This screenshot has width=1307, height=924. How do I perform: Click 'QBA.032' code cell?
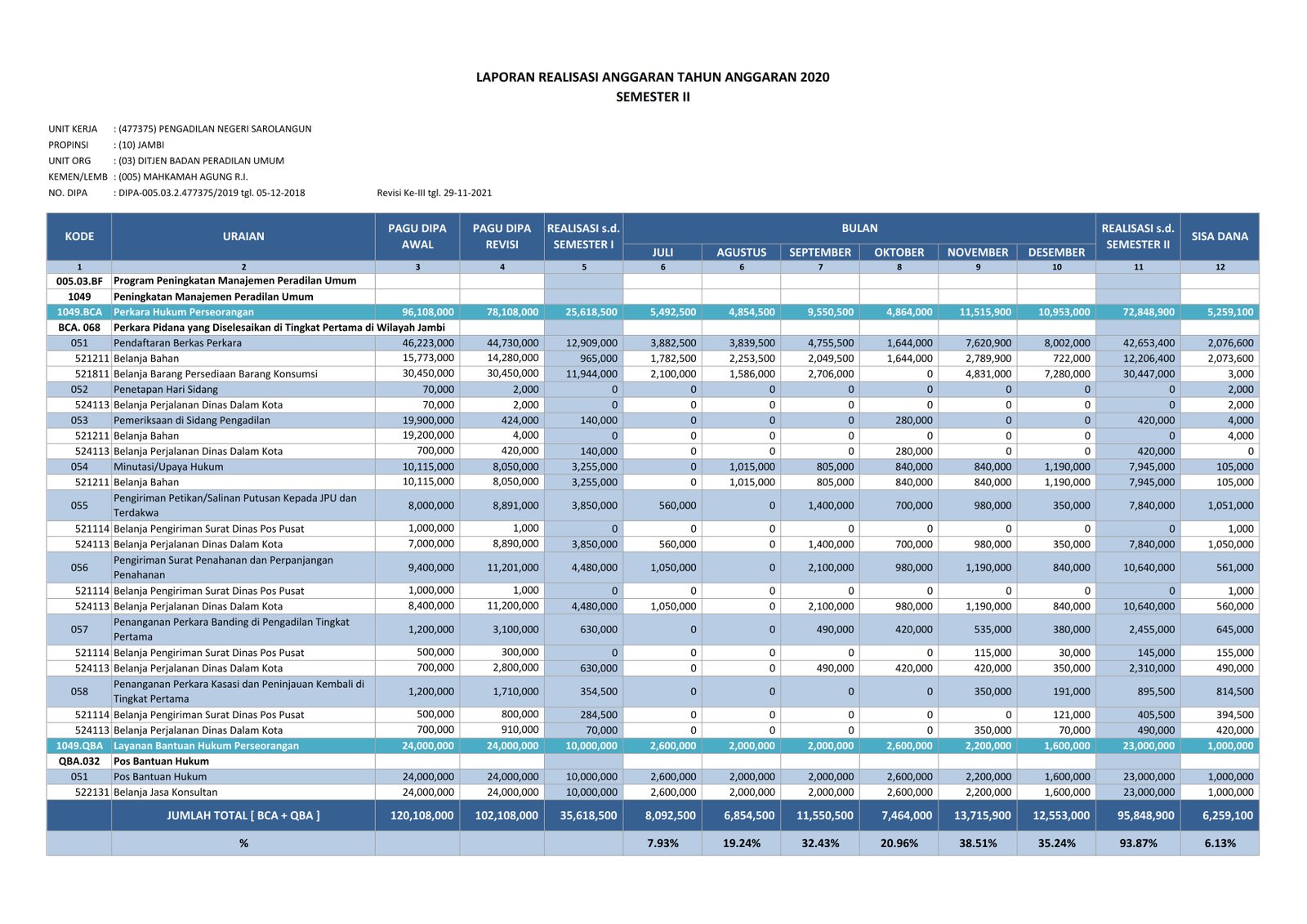click(x=79, y=761)
